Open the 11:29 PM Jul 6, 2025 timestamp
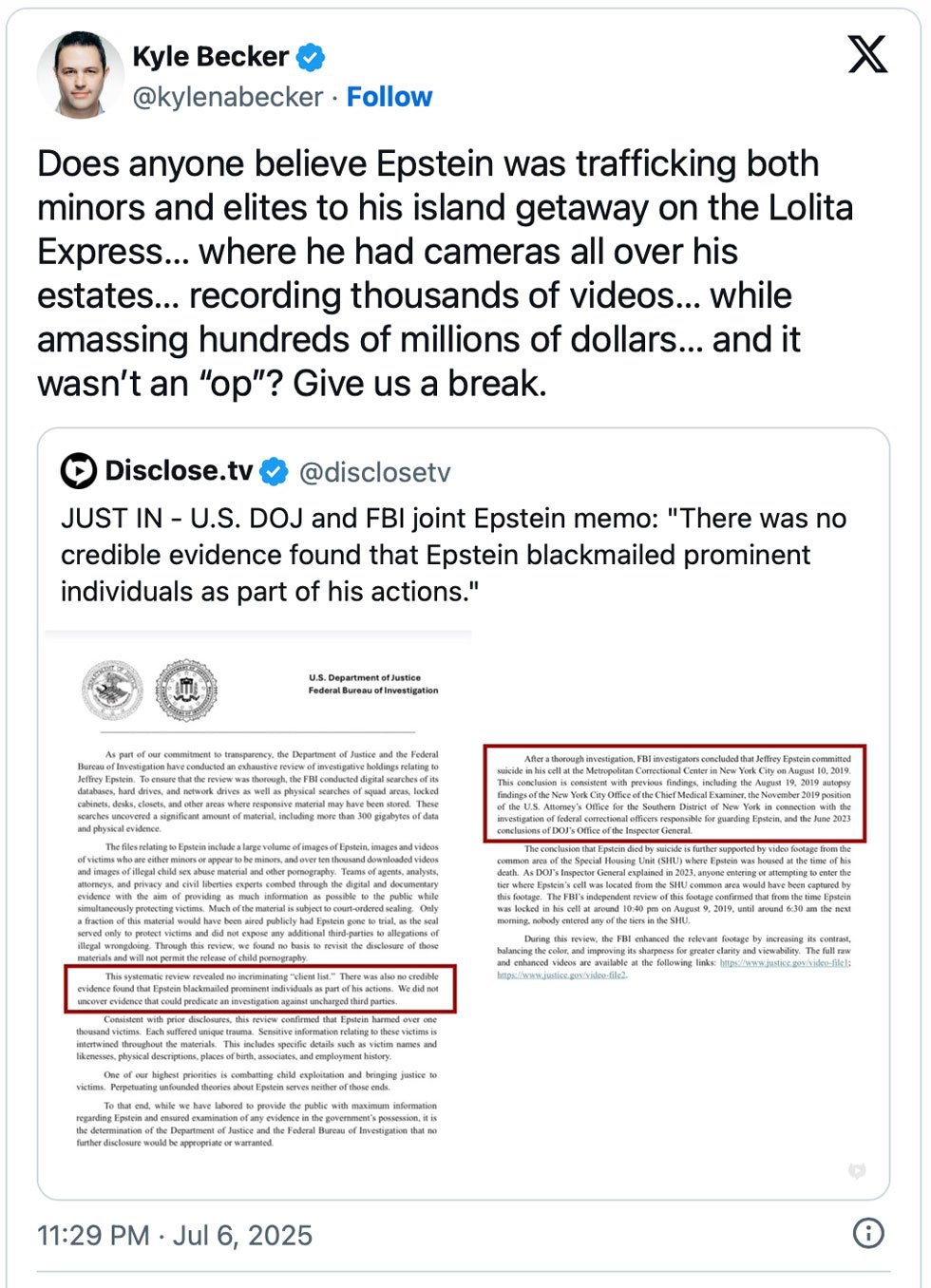 pos(175,1235)
